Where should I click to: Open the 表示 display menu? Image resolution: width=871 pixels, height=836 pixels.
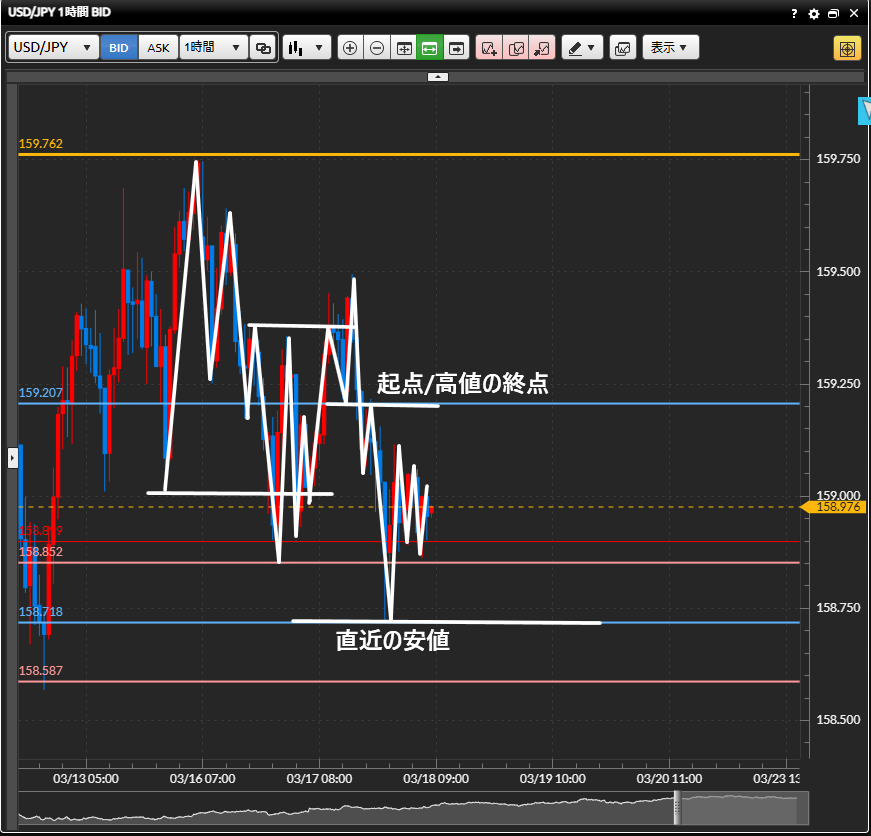click(x=670, y=47)
